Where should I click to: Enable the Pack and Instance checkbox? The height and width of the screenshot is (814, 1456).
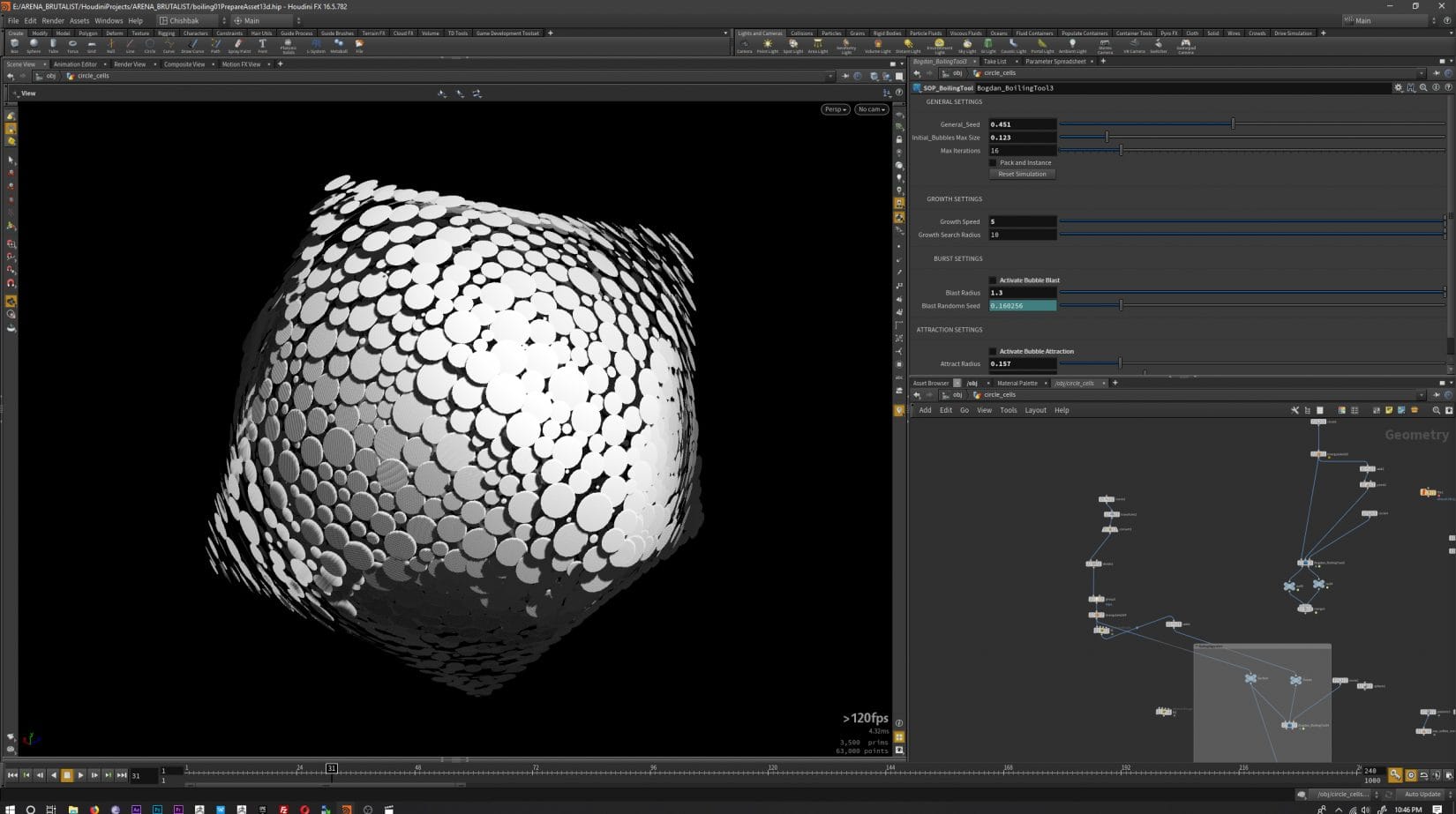click(x=994, y=162)
